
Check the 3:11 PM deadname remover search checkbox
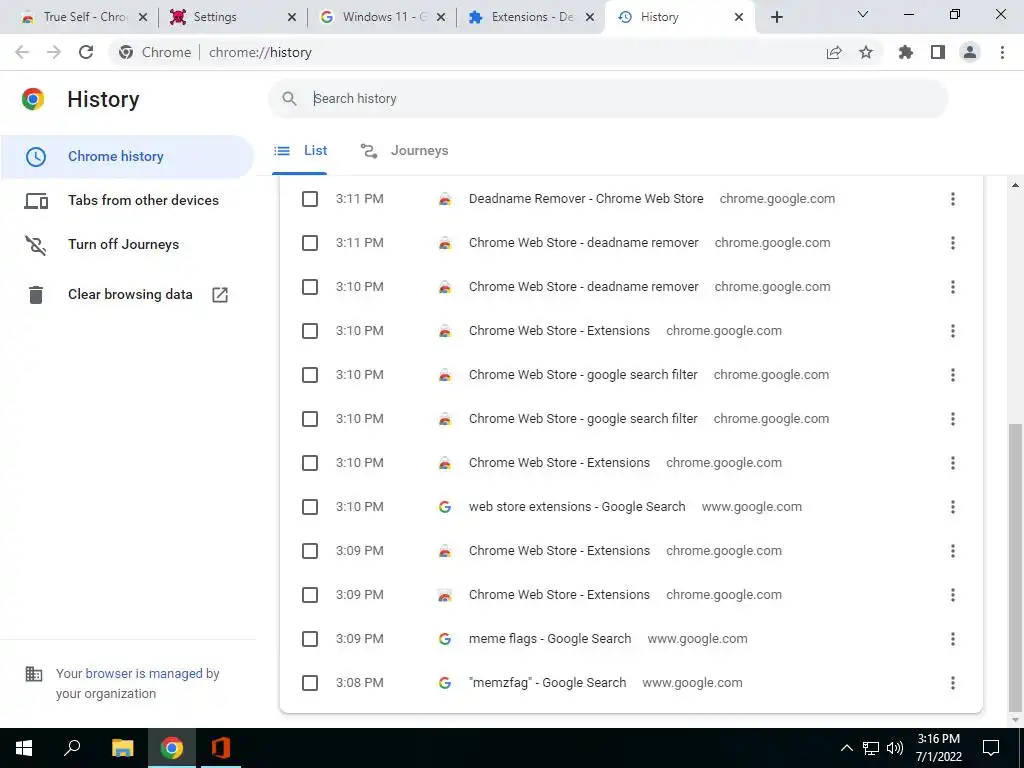(x=310, y=243)
